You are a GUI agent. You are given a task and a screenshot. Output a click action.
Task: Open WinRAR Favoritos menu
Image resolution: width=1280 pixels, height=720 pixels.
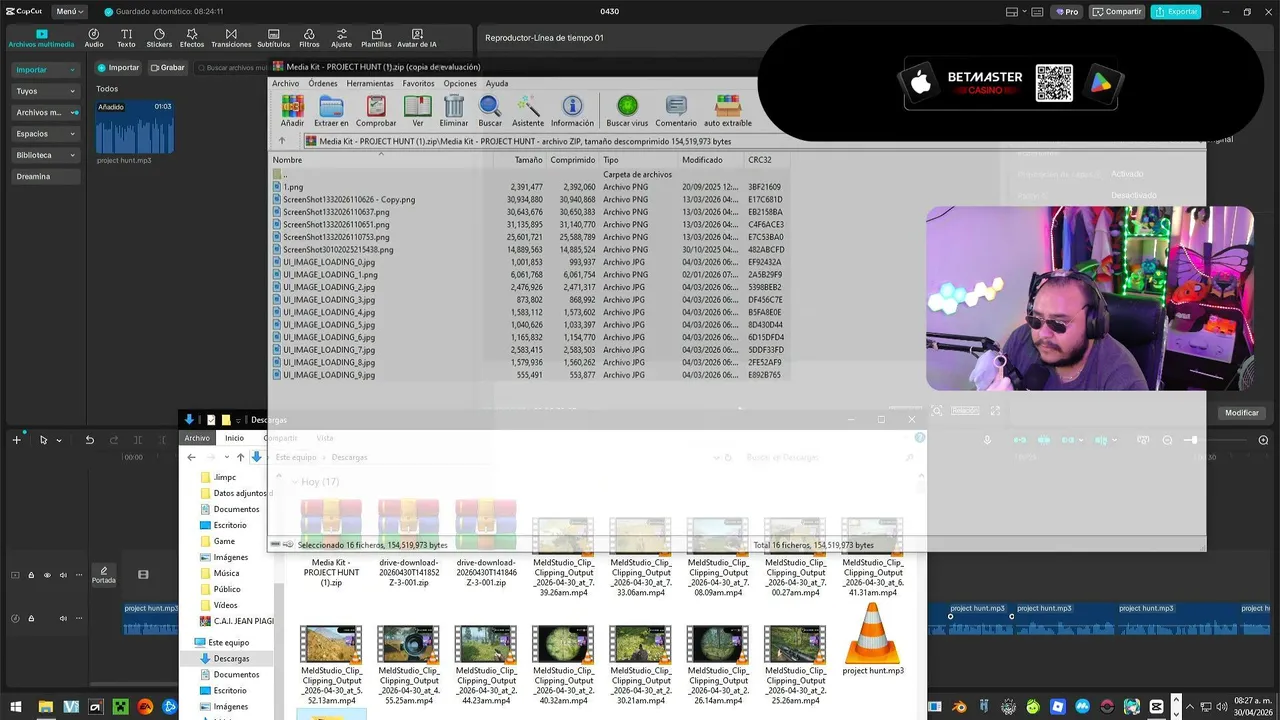coord(418,83)
